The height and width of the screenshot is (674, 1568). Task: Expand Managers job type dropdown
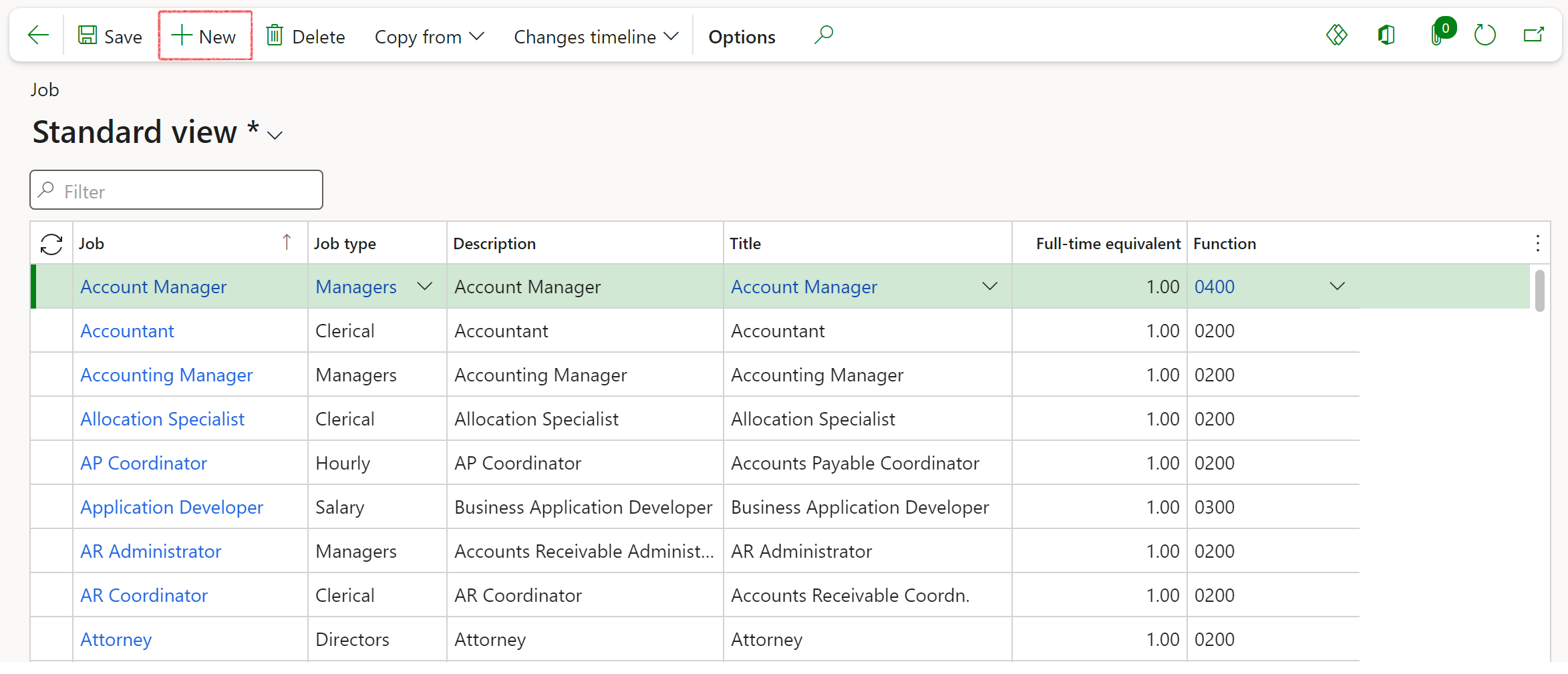(x=424, y=287)
